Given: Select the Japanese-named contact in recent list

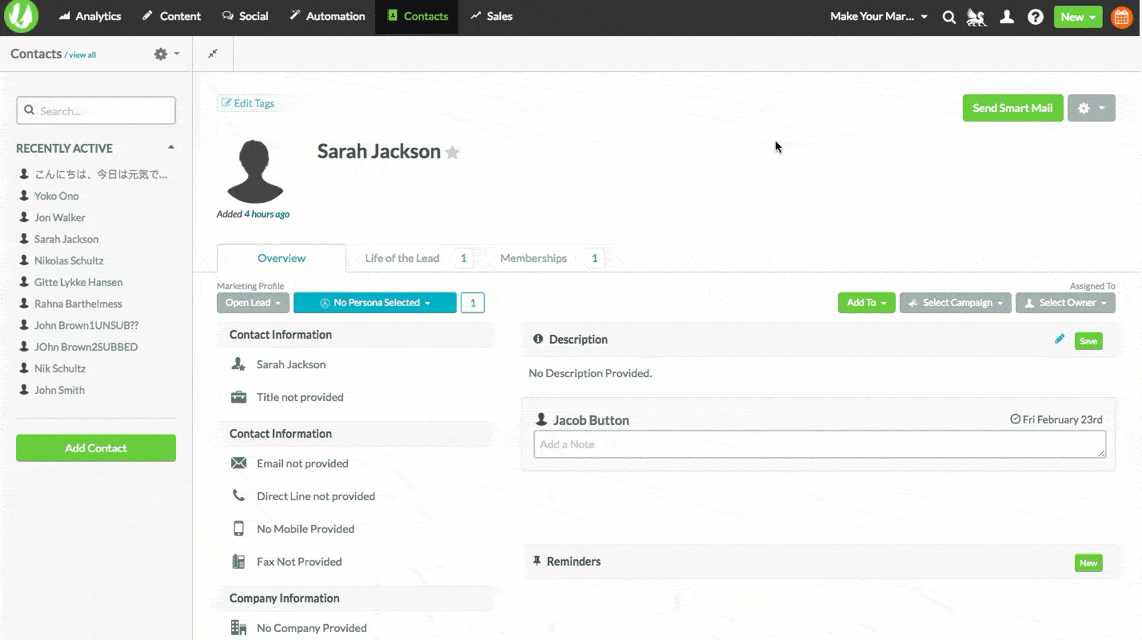Looking at the screenshot, I should click(101, 174).
